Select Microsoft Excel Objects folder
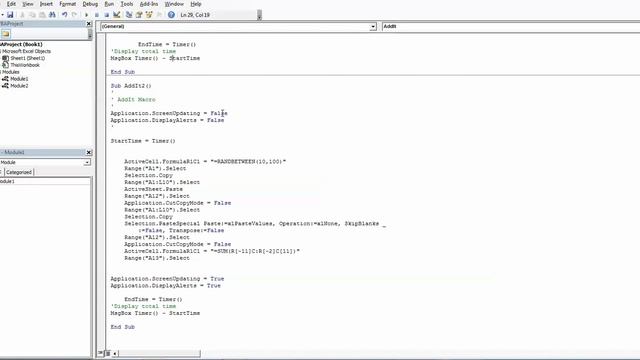The width and height of the screenshot is (640, 360). (26, 51)
